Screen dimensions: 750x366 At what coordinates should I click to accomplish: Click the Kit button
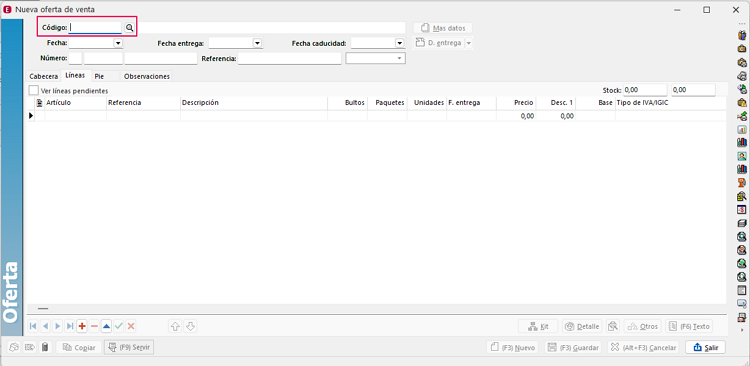tap(538, 327)
